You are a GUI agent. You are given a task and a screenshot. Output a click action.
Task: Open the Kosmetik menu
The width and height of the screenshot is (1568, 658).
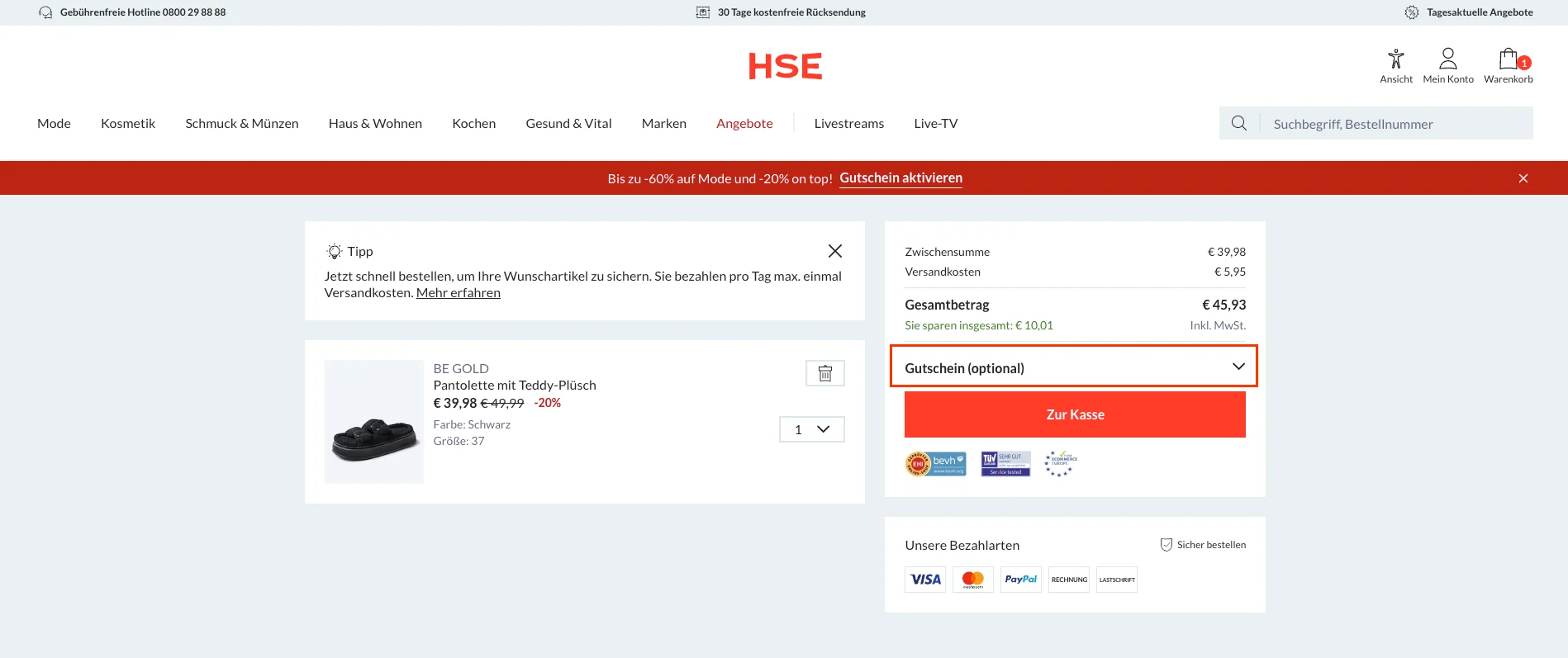pyautogui.click(x=128, y=123)
